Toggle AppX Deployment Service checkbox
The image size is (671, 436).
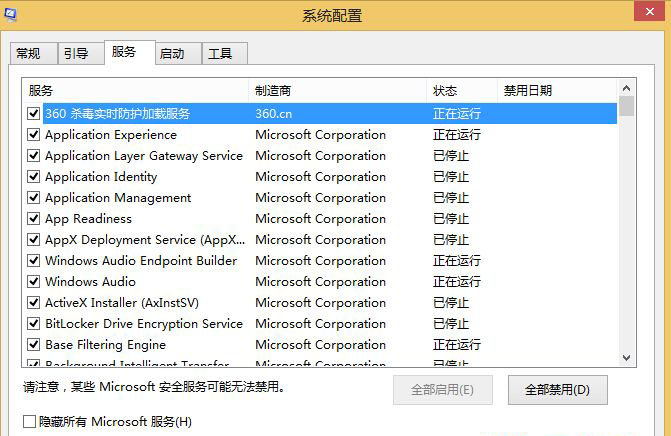pyautogui.click(x=33, y=239)
